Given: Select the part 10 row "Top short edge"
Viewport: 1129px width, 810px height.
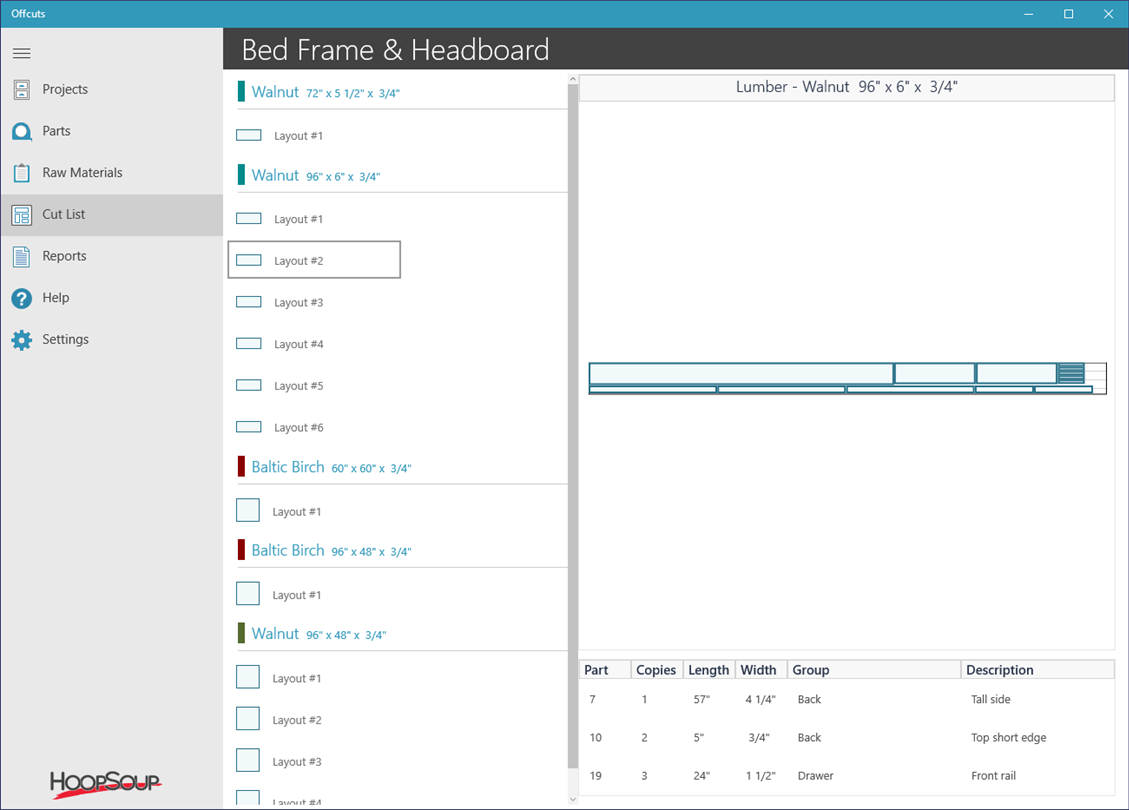Looking at the screenshot, I should point(847,737).
